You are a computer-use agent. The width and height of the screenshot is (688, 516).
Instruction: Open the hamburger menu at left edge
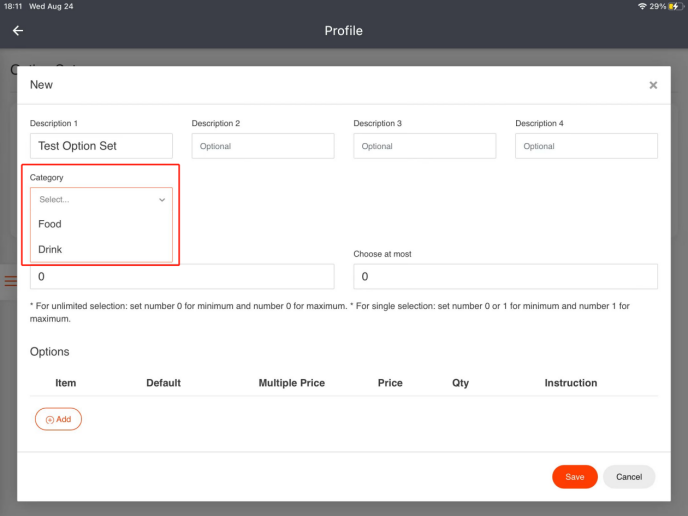(x=10, y=281)
